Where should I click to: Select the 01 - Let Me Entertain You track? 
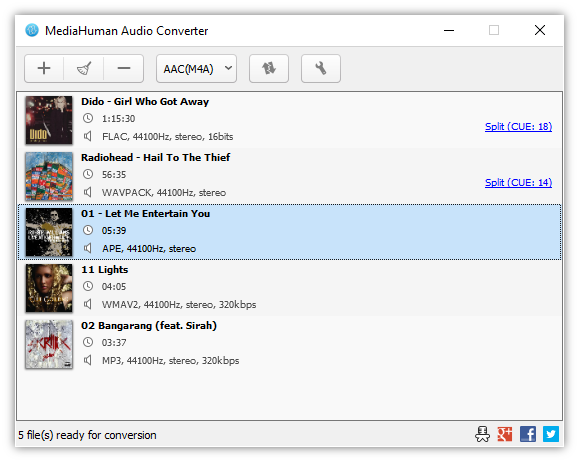[290, 232]
